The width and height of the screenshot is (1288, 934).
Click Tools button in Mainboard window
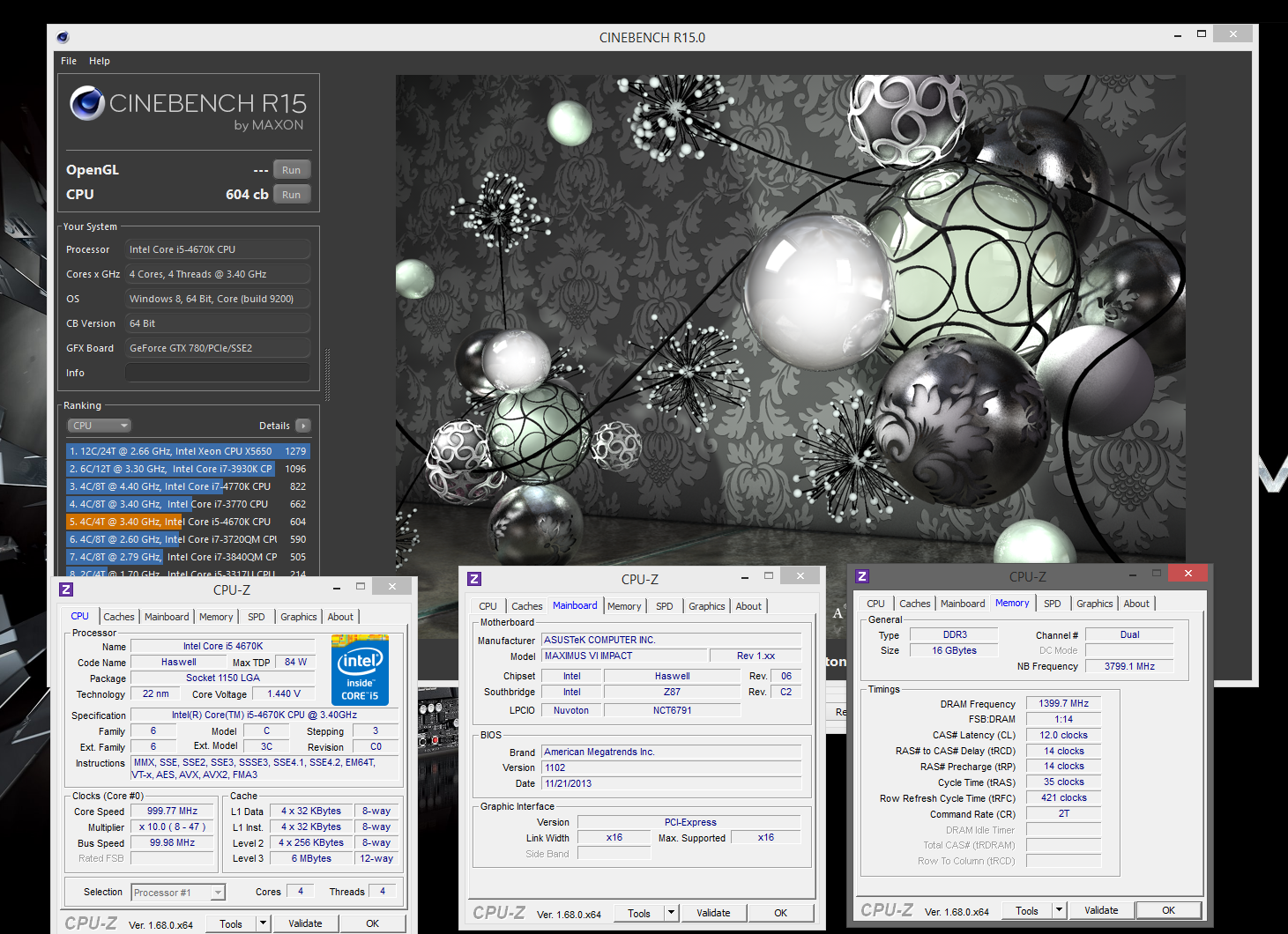(639, 913)
